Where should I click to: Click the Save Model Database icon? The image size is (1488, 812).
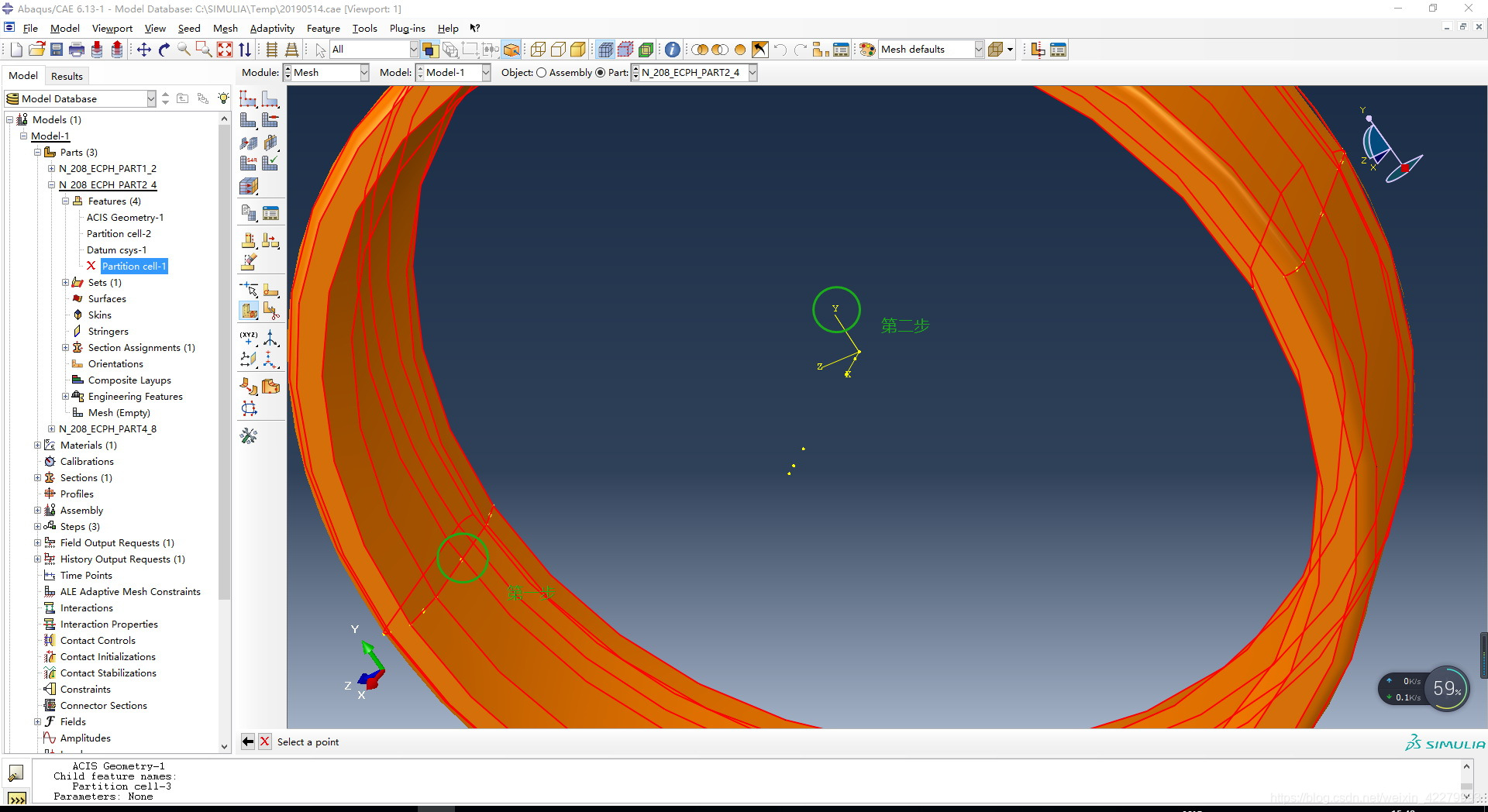57,50
